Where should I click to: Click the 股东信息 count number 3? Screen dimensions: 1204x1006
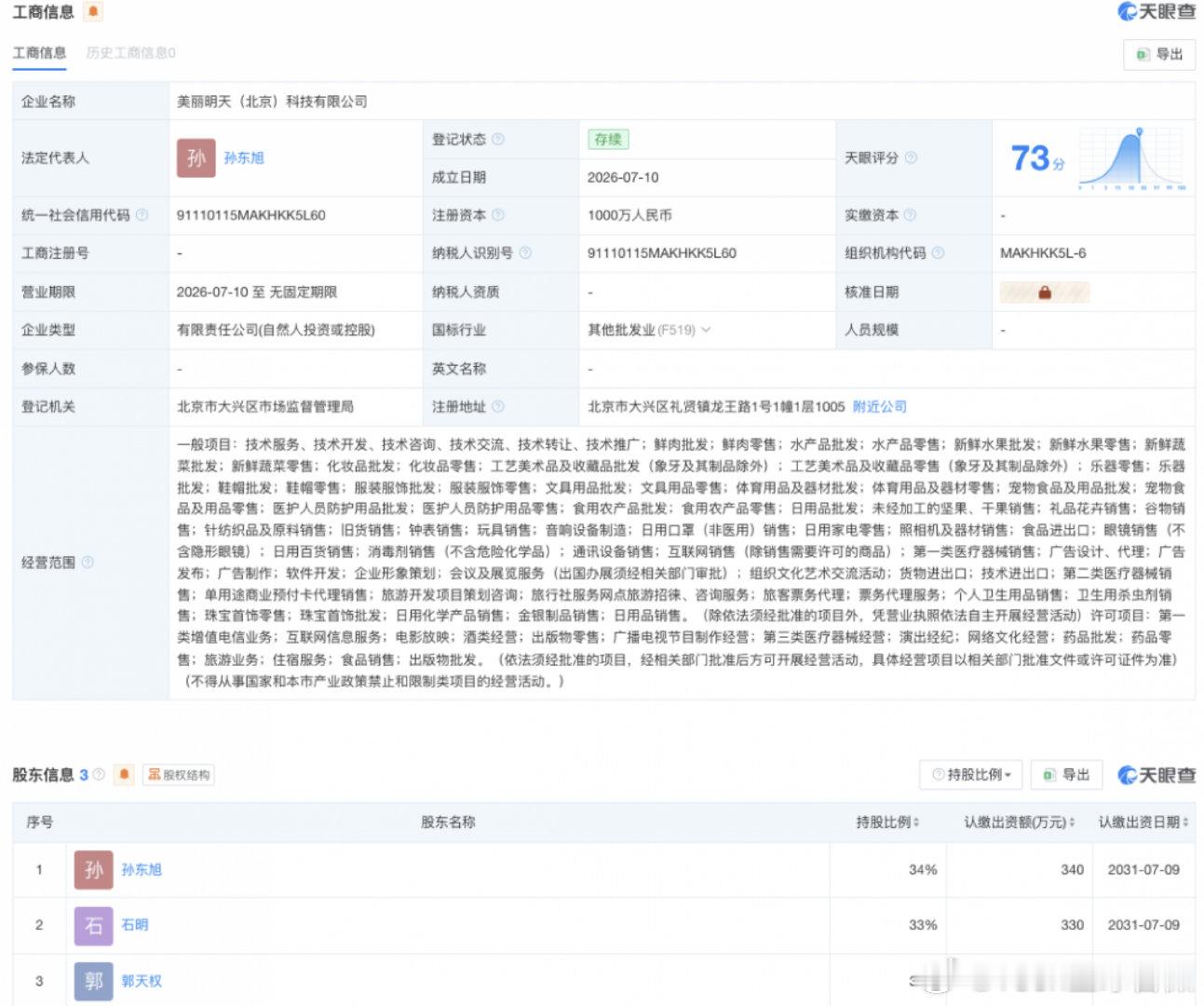pyautogui.click(x=84, y=774)
